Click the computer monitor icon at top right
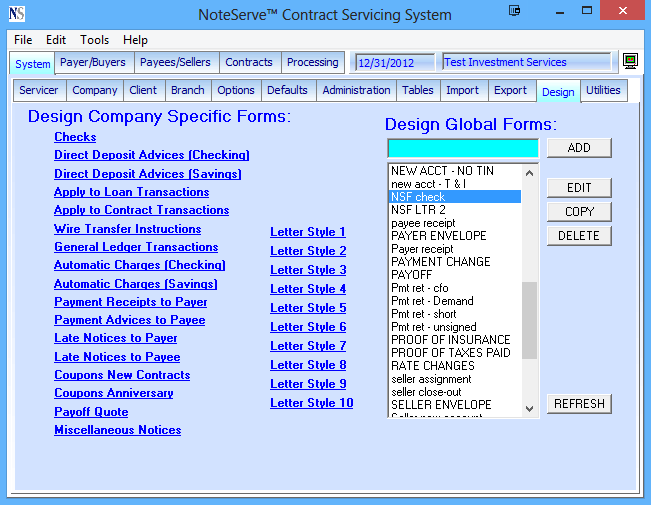 630,62
